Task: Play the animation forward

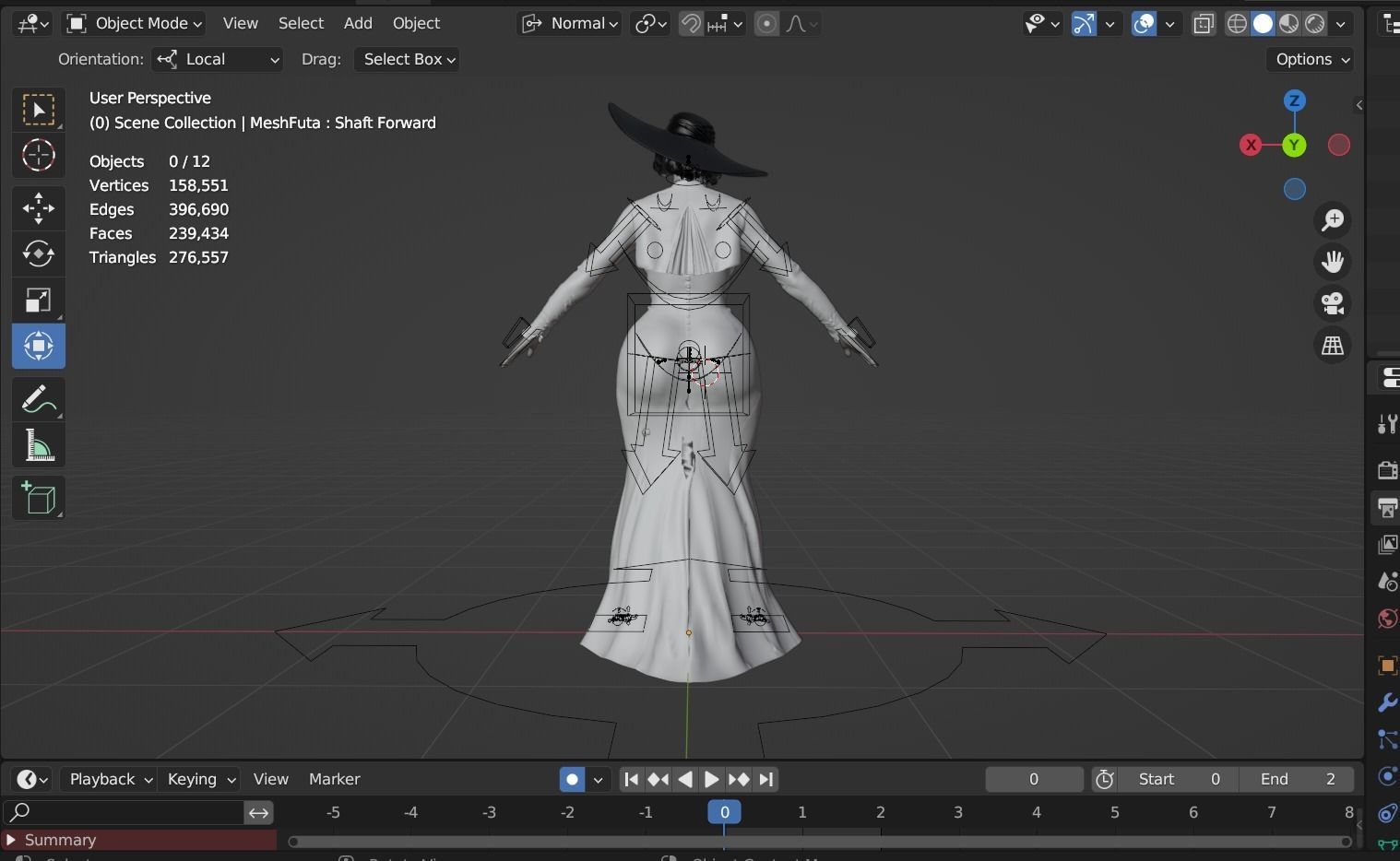Action: pos(711,780)
